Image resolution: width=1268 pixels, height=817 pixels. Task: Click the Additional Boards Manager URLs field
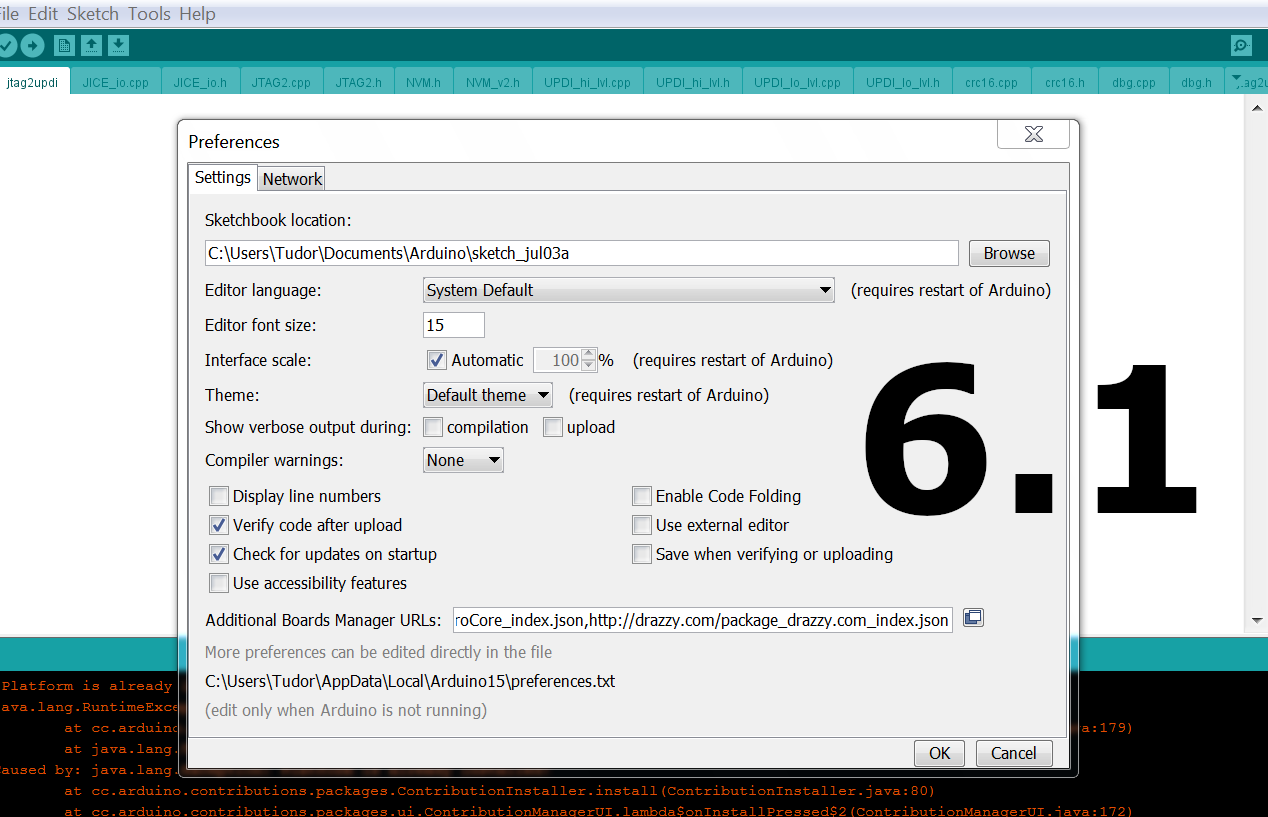(x=703, y=620)
